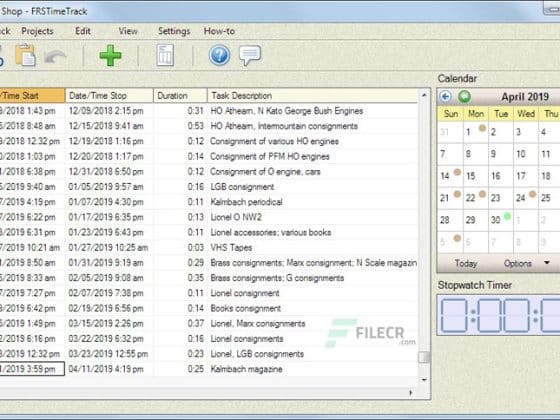Click the vertical scrollbar thumb
560x420 pixels.
424,357
